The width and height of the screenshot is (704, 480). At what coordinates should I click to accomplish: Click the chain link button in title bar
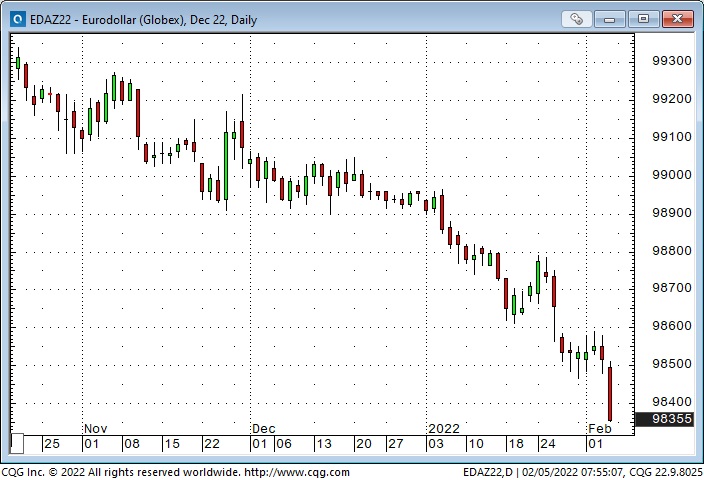[576, 19]
